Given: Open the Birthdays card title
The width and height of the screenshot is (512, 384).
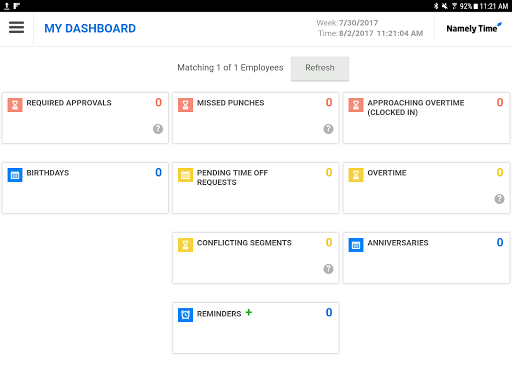Looking at the screenshot, I should click(48, 173).
